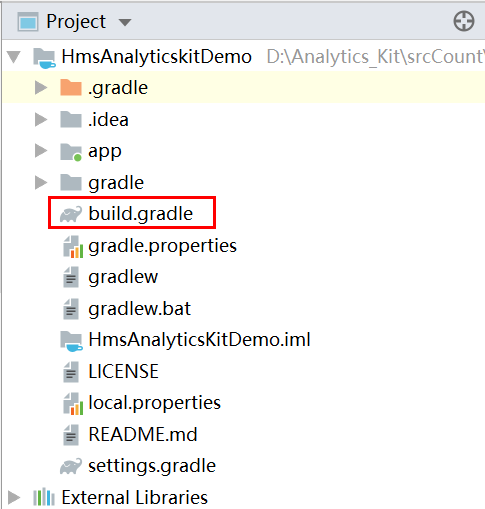
Task: Click the local.properties chart file icon
Action: point(73,404)
